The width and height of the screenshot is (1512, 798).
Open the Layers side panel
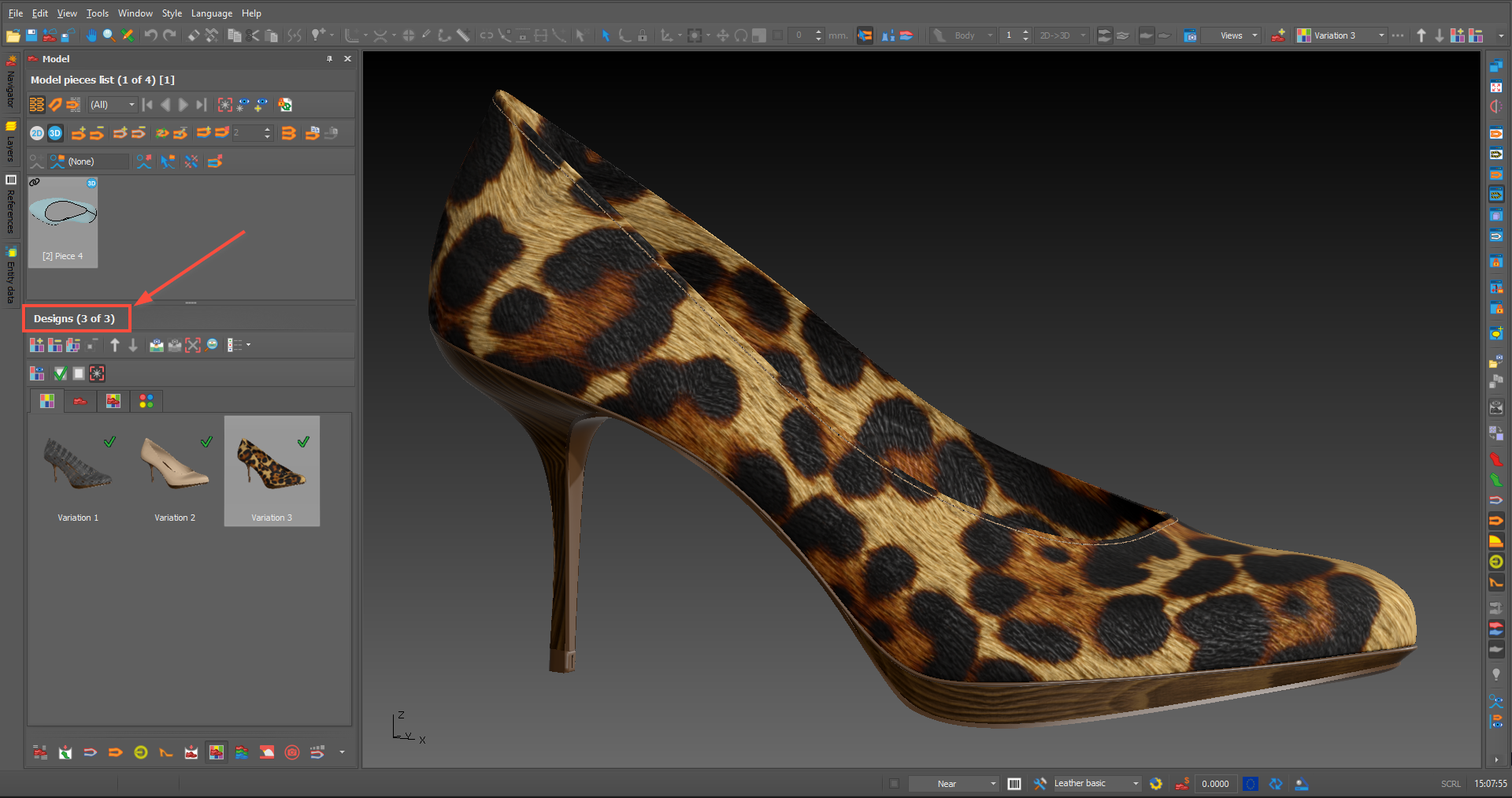coord(11,142)
